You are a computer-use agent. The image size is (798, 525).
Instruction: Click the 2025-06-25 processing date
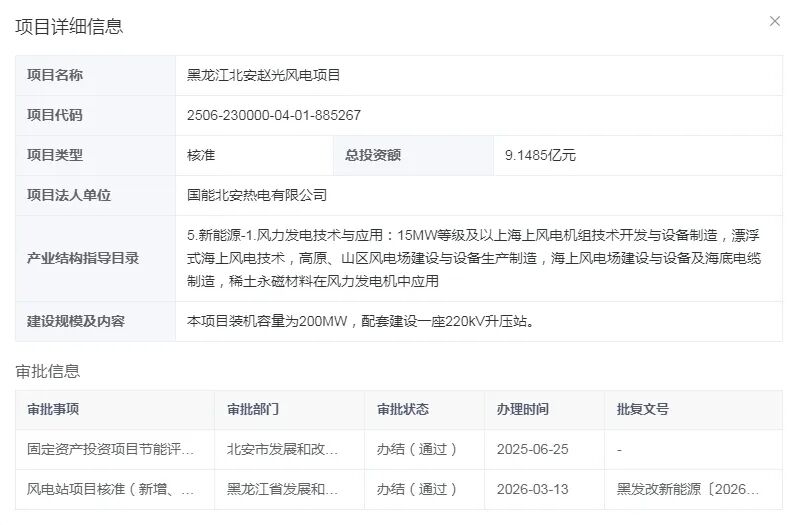click(x=532, y=449)
